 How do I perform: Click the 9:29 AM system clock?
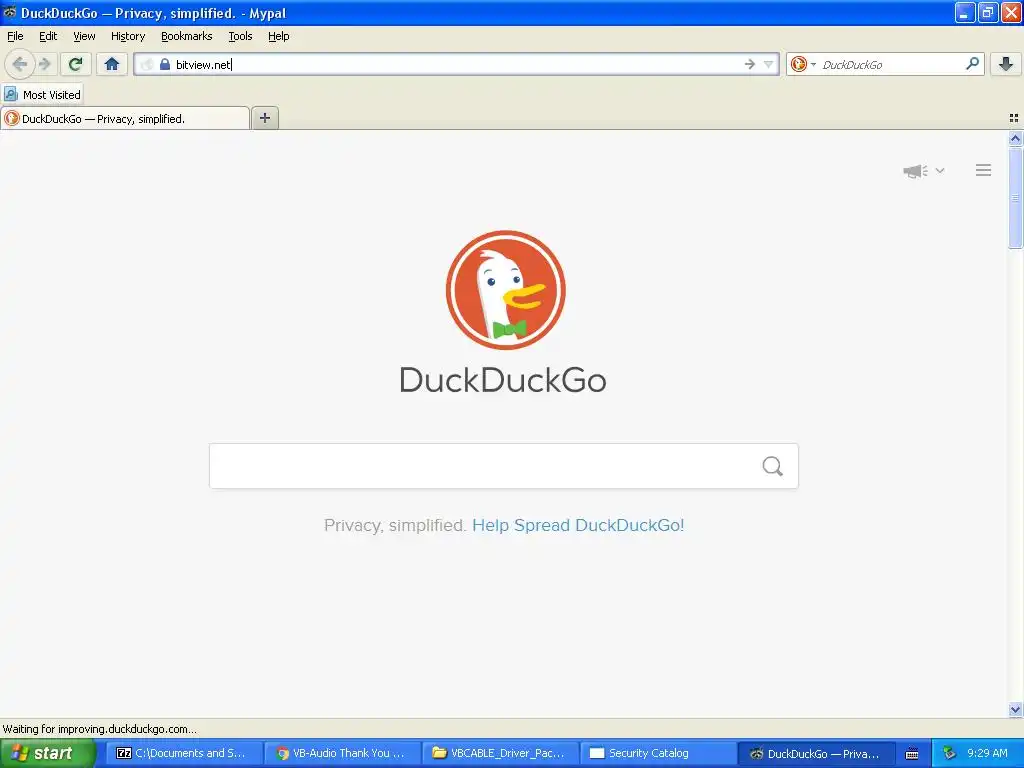(x=987, y=753)
